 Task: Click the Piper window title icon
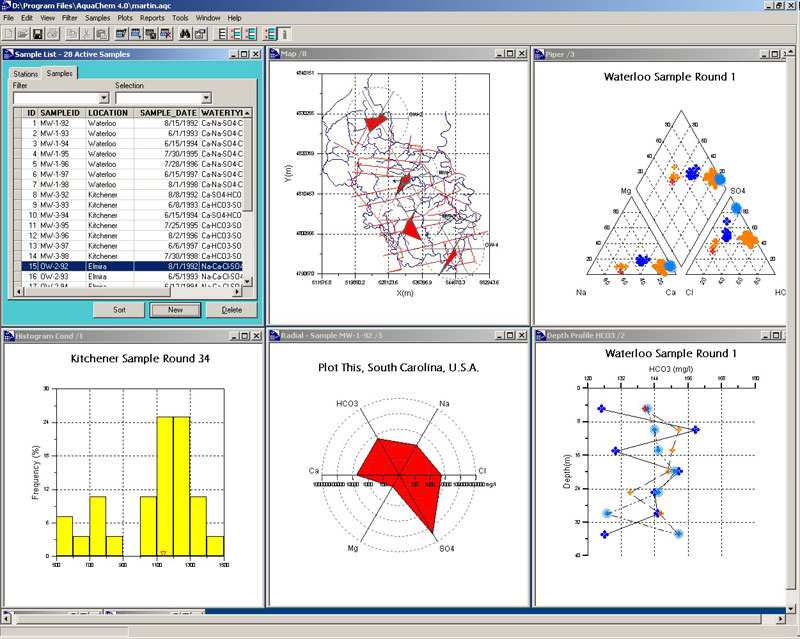point(539,54)
